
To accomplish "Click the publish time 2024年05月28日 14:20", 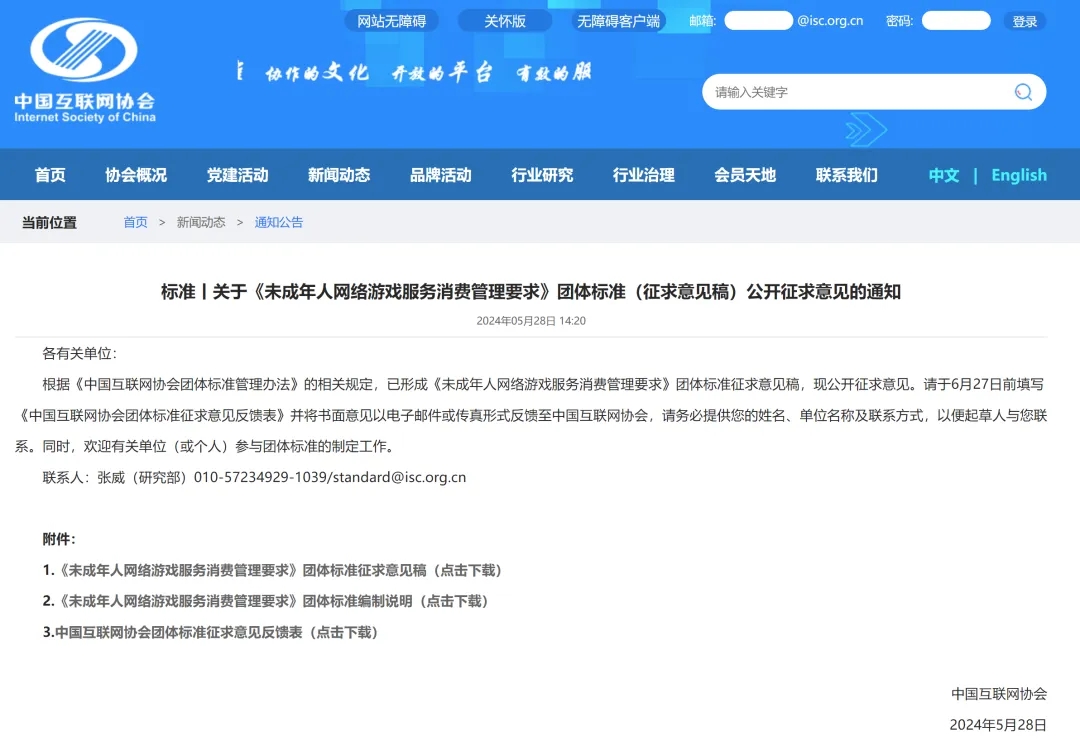I will (x=531, y=321).
